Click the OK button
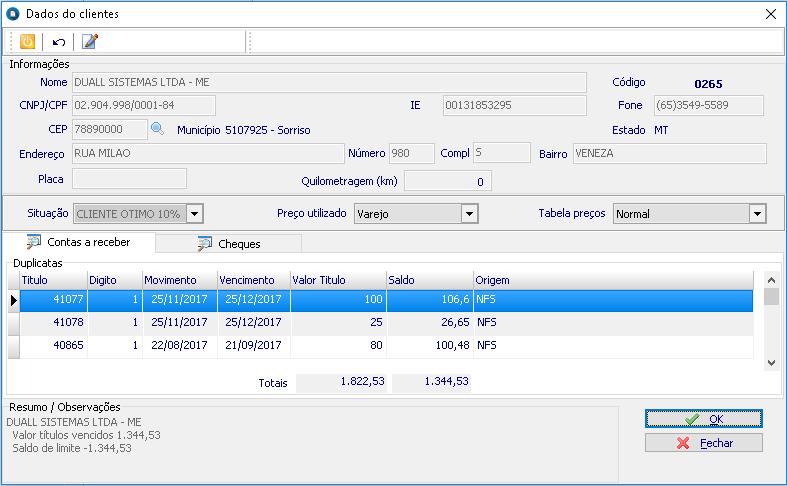787x486 pixels. click(704, 419)
